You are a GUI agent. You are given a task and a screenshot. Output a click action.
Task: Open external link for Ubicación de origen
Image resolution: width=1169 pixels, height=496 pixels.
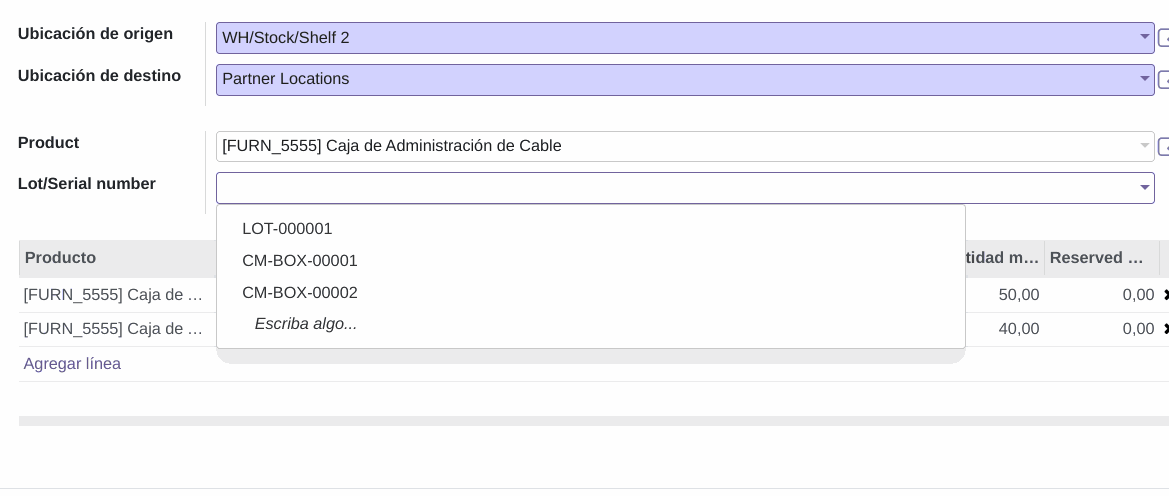pyautogui.click(x=1164, y=38)
